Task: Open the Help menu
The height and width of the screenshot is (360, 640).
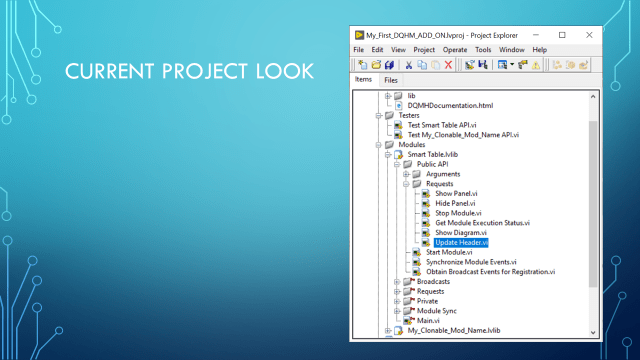Action: [539, 50]
